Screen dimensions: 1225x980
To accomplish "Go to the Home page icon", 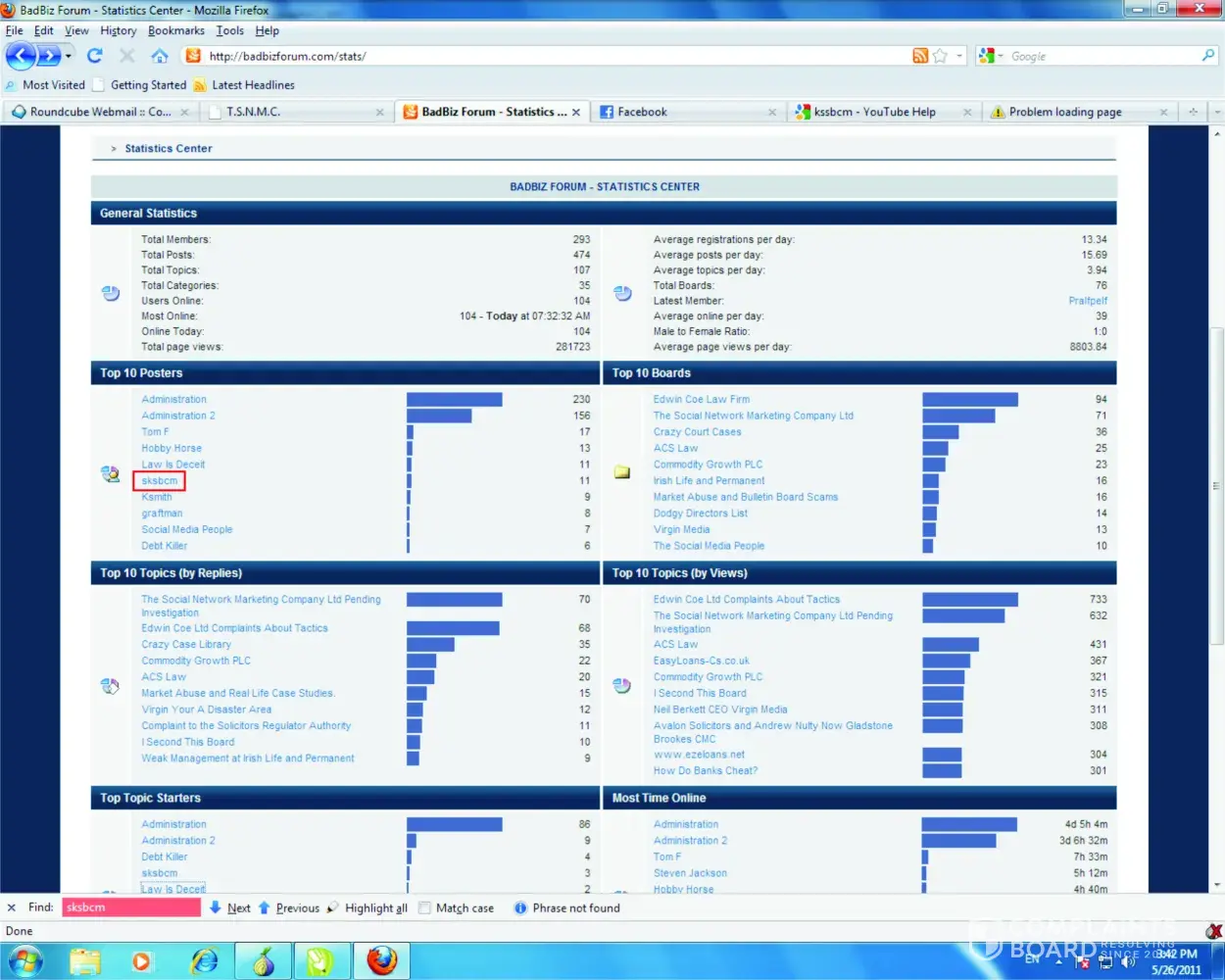I will [x=160, y=56].
